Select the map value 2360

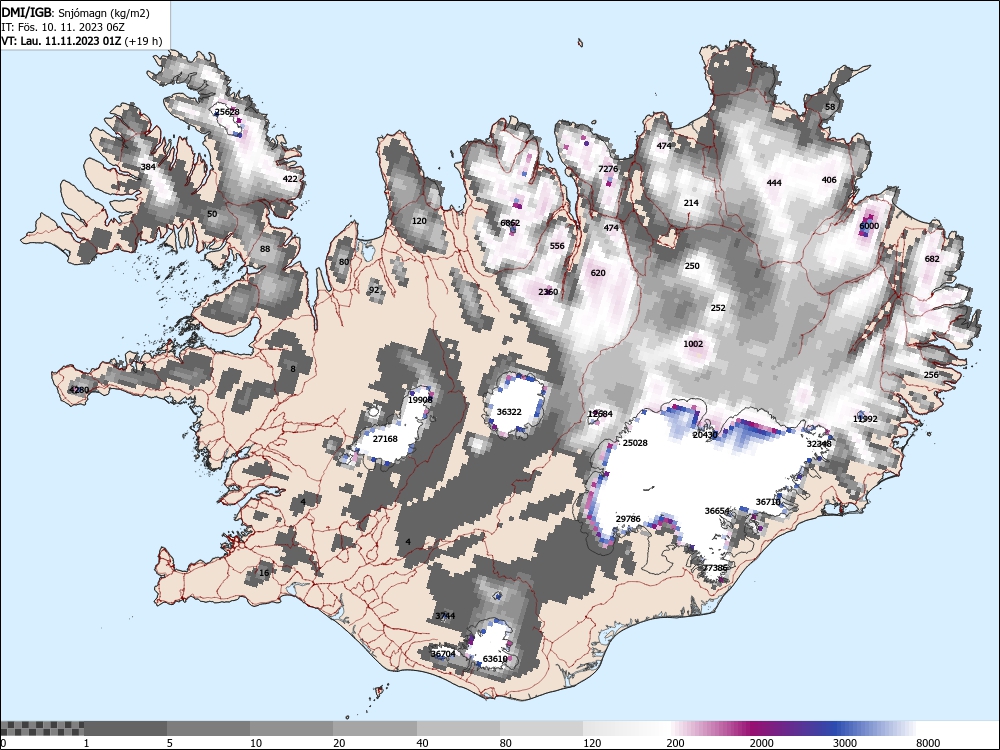pyautogui.click(x=548, y=292)
